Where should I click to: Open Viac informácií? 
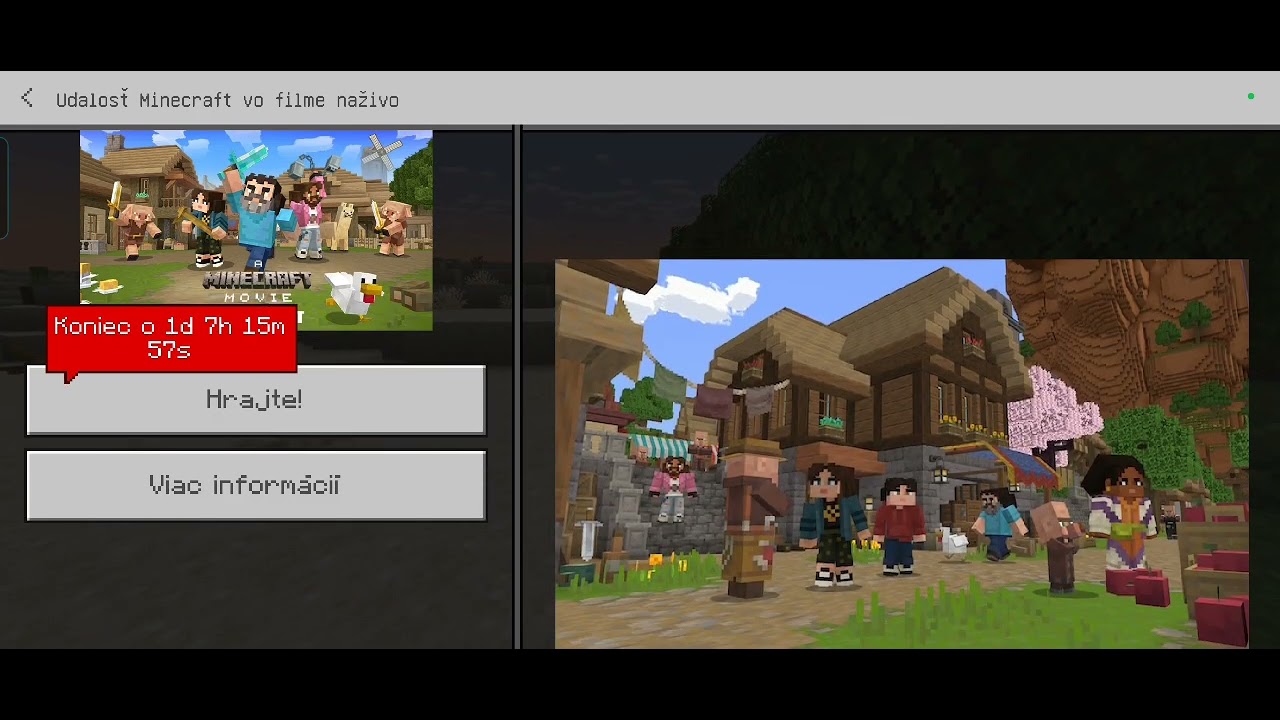[256, 486]
